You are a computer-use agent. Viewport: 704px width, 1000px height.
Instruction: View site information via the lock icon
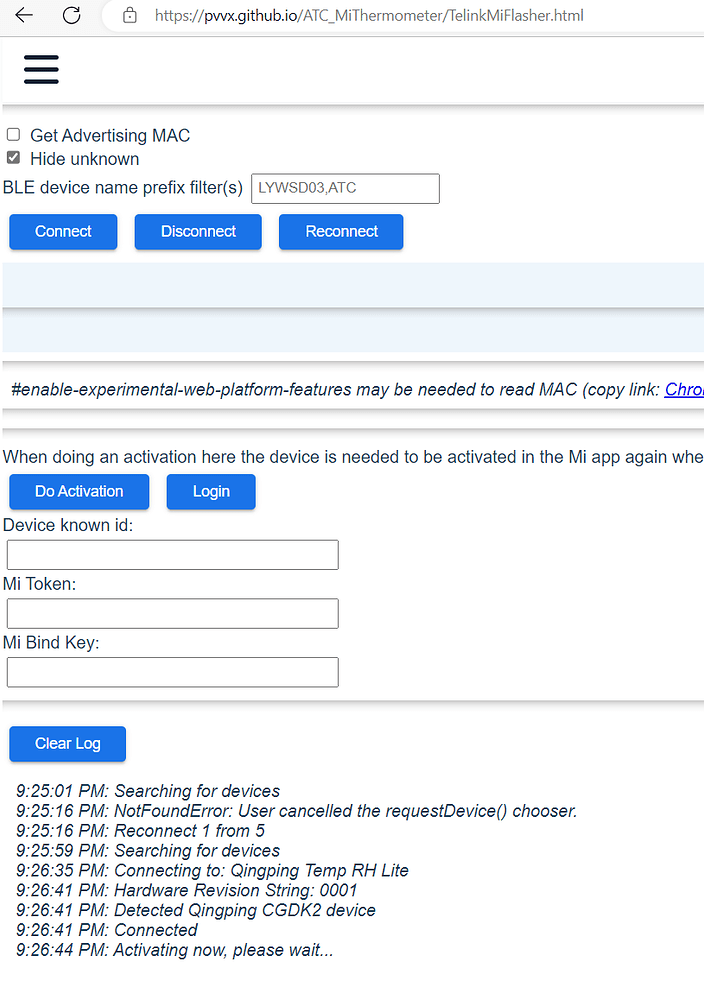(129, 15)
